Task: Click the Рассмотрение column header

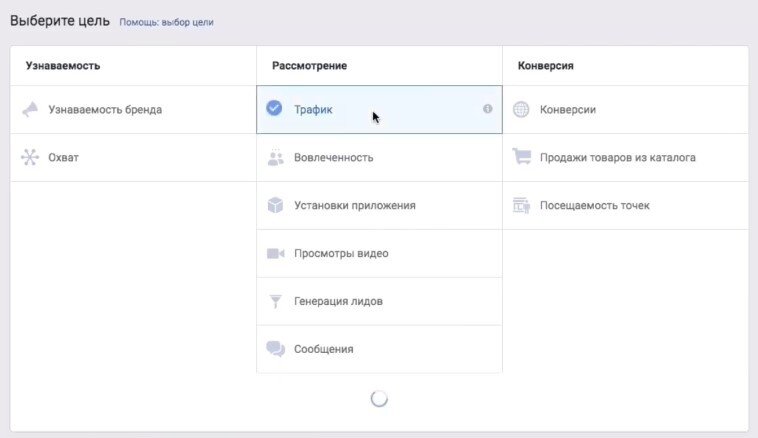Action: point(309,66)
